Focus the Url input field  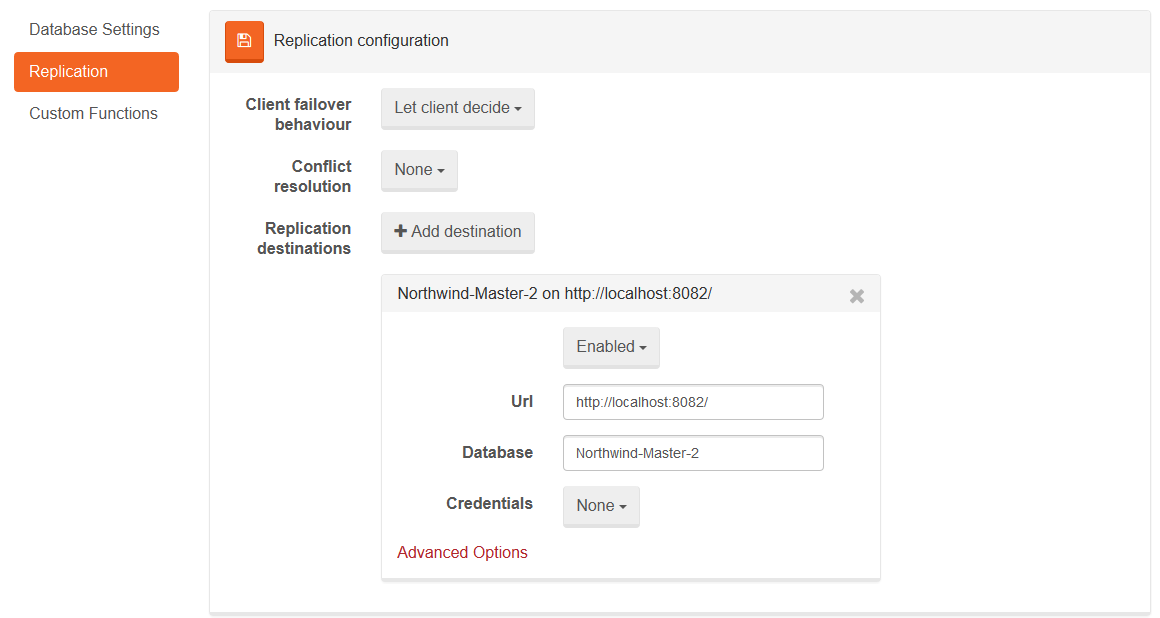click(x=693, y=402)
